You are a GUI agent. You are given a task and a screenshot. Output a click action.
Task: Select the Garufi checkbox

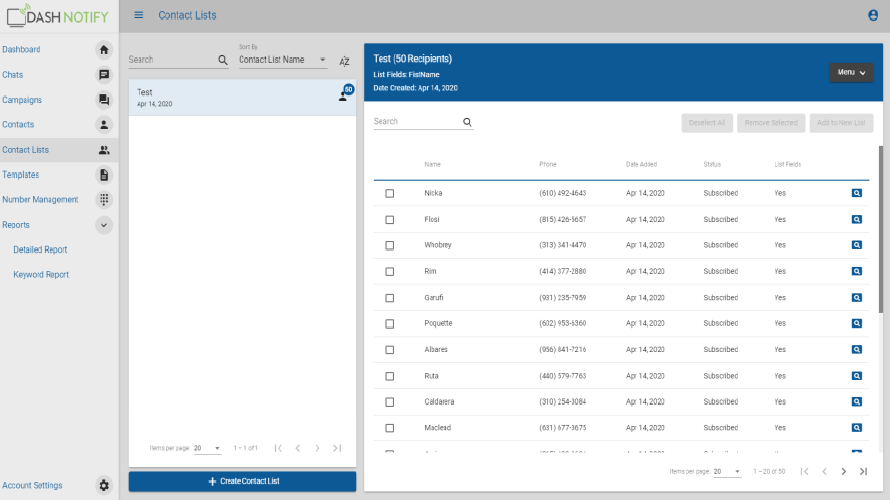tap(389, 298)
